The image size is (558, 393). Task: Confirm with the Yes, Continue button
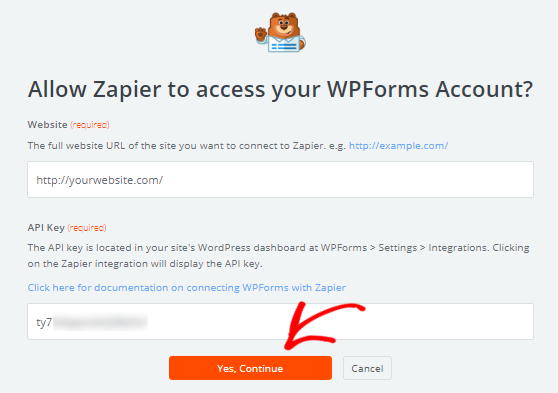tap(250, 368)
